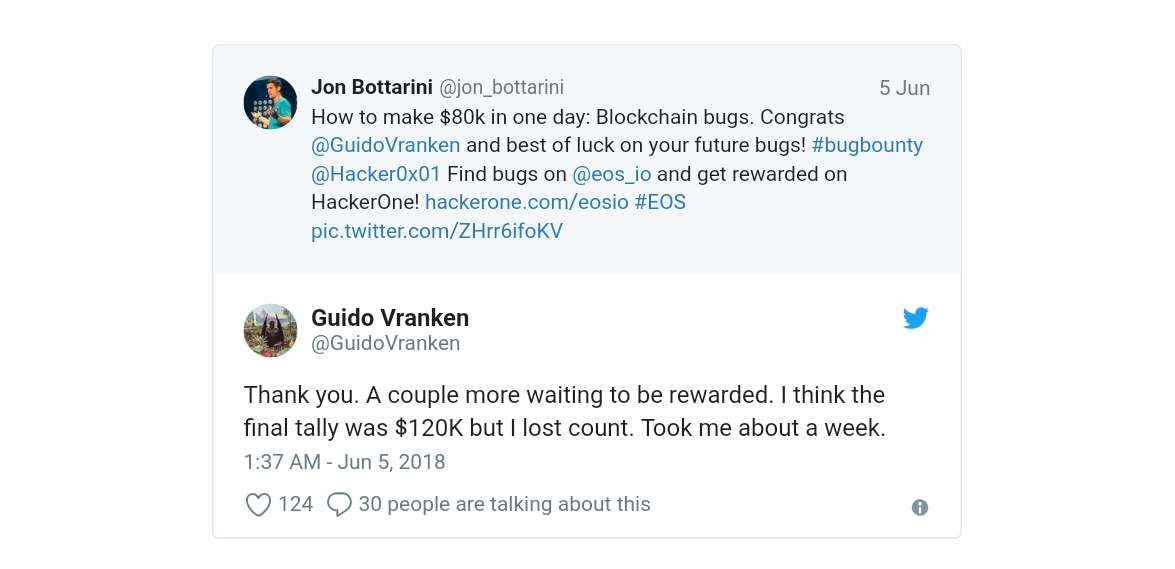This screenshot has height=569, width=1175.
Task: Open the @GuidoVranken mention in quoted tweet
Action: (x=385, y=145)
